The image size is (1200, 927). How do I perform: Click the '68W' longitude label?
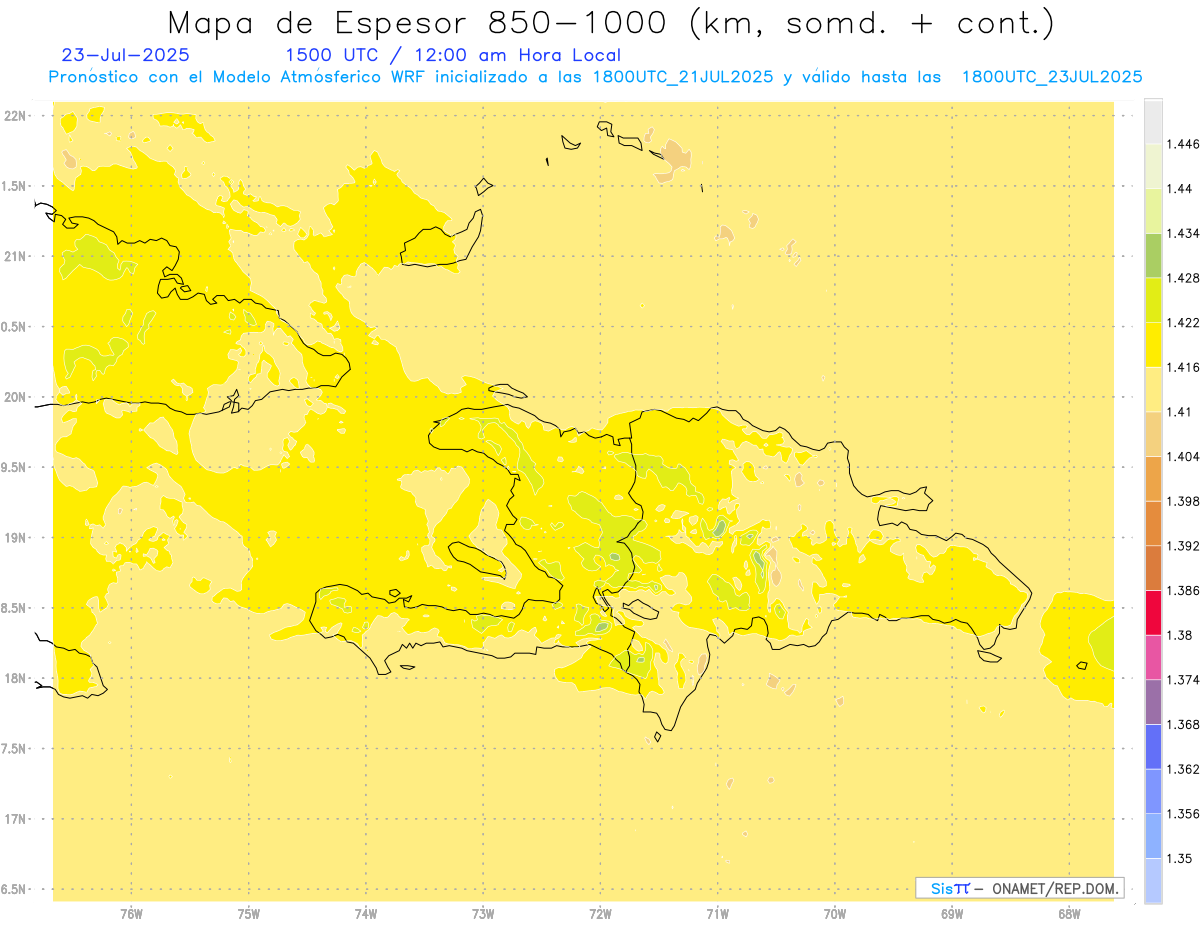[1069, 913]
